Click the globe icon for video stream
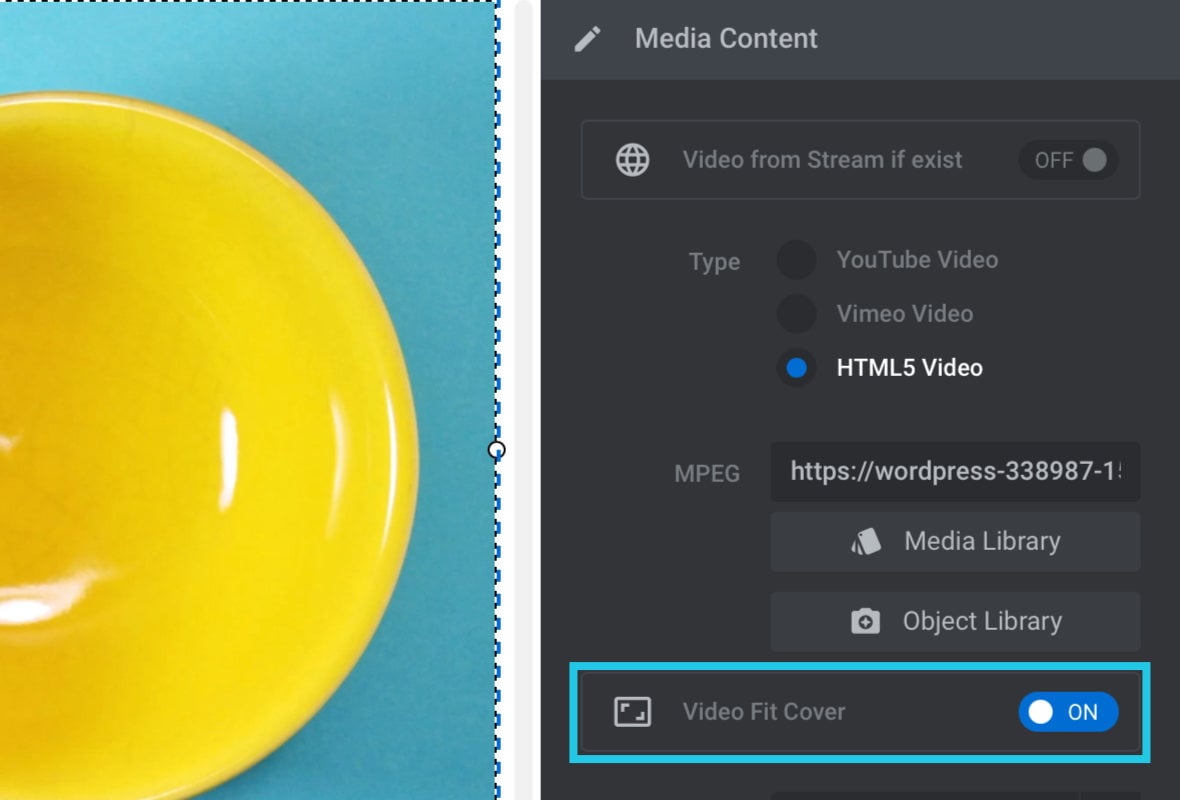 click(x=632, y=160)
